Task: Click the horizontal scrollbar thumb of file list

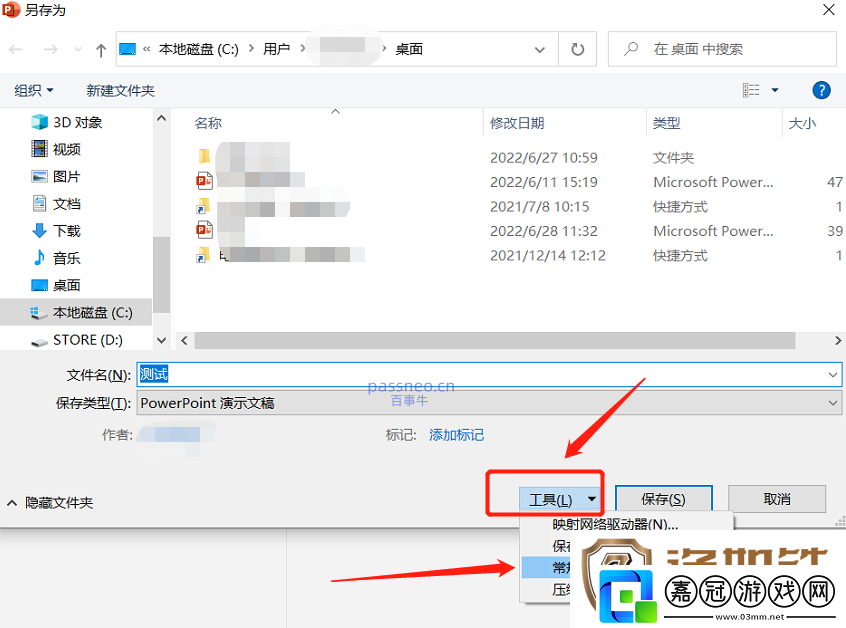Action: click(x=495, y=340)
